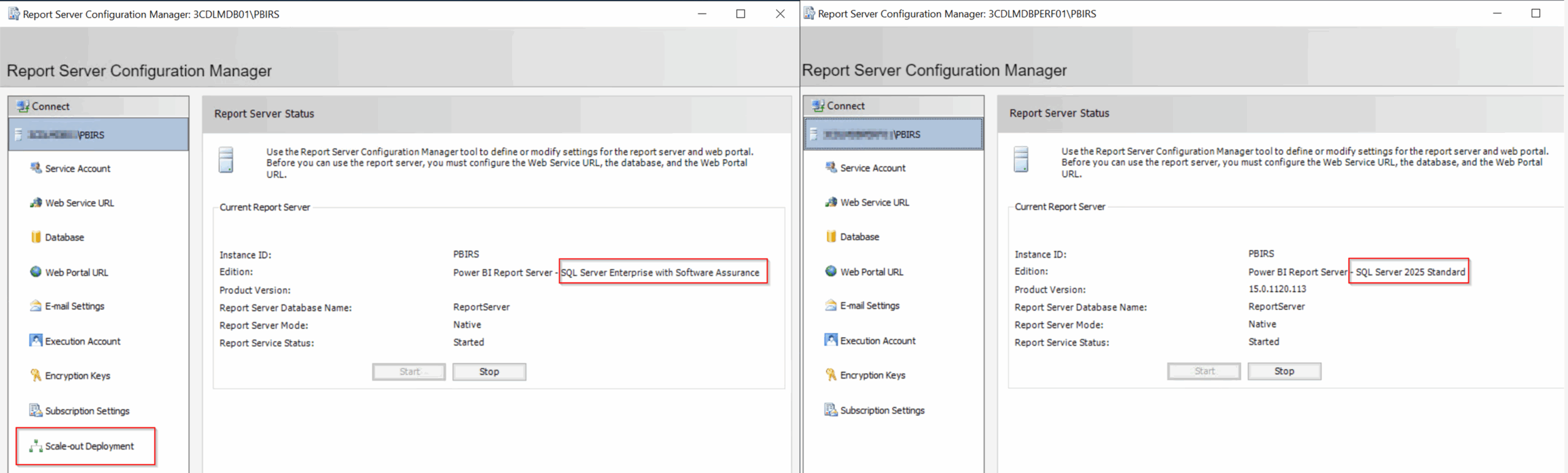1568x473 pixels.
Task: Open E-mail Settings icon in 3CDLMDB01 window
Action: coord(36,306)
